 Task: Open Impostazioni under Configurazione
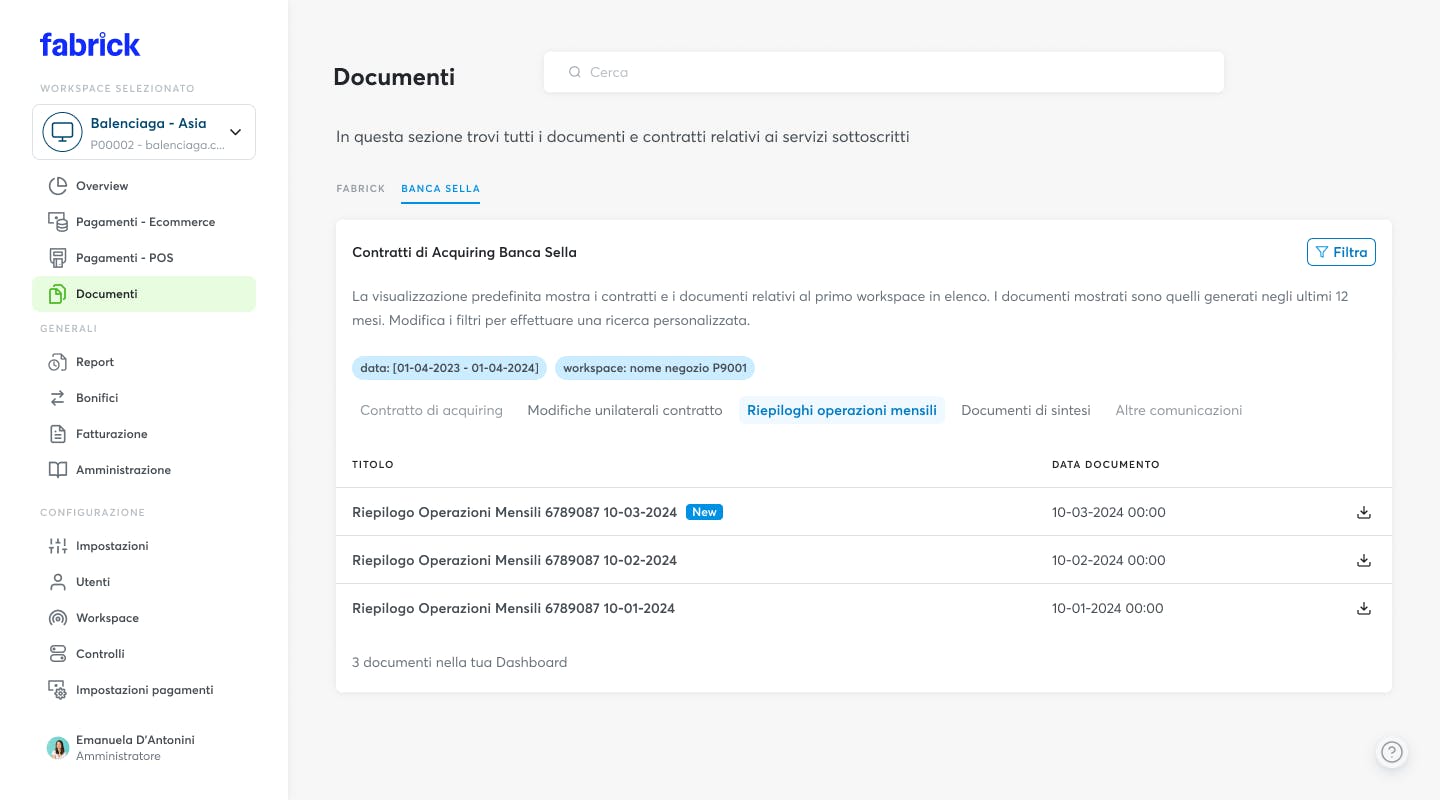tap(144, 546)
